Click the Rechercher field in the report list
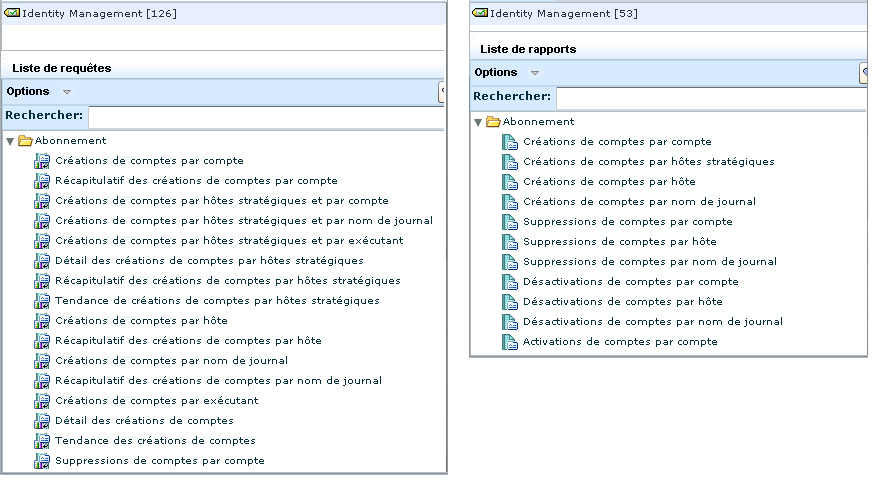This screenshot has height=487, width=879. point(706,97)
